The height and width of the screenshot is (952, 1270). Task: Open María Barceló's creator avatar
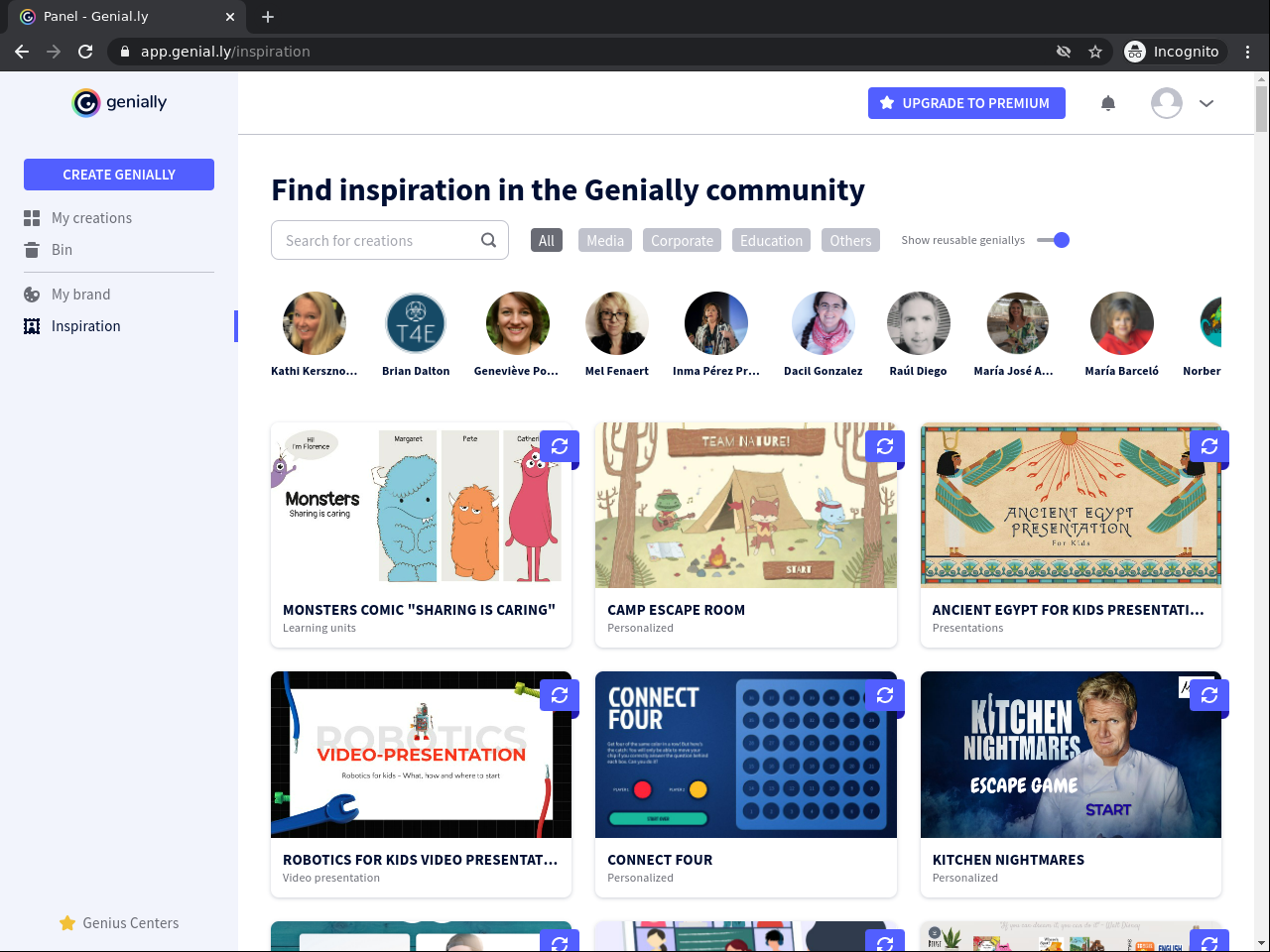[1122, 323]
